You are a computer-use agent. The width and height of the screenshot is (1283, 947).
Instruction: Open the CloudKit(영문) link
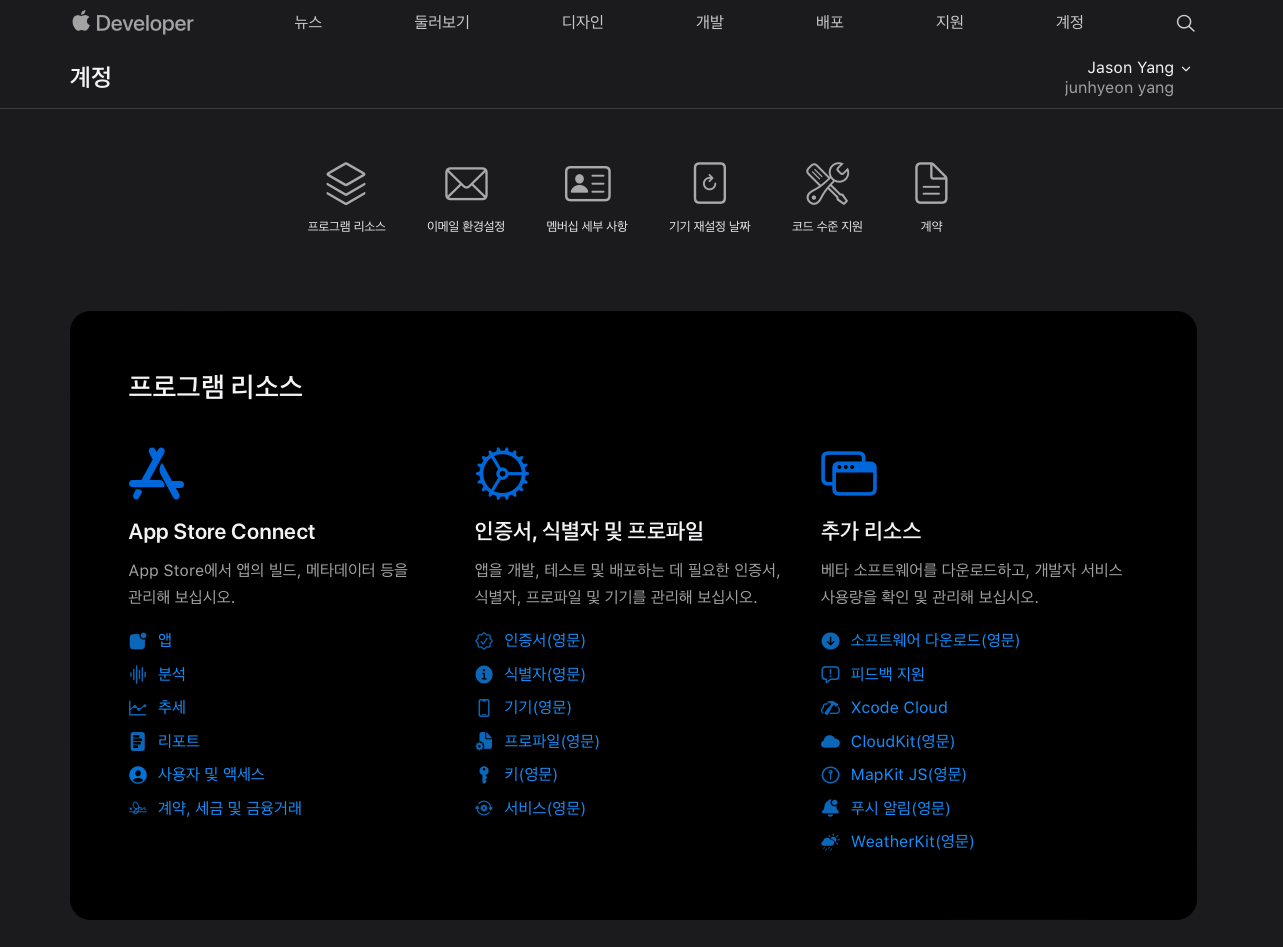(903, 741)
